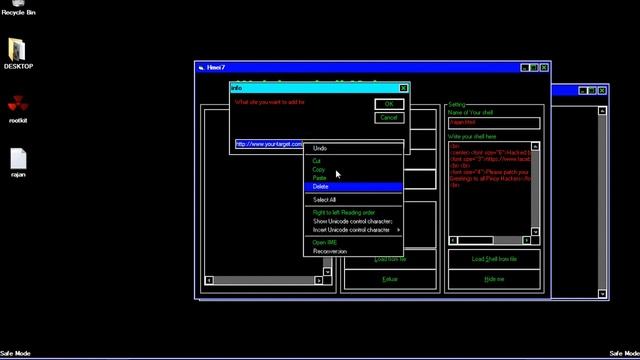Expand Insert Unicode control character submenu
The width and height of the screenshot is (640, 360).
(x=353, y=230)
